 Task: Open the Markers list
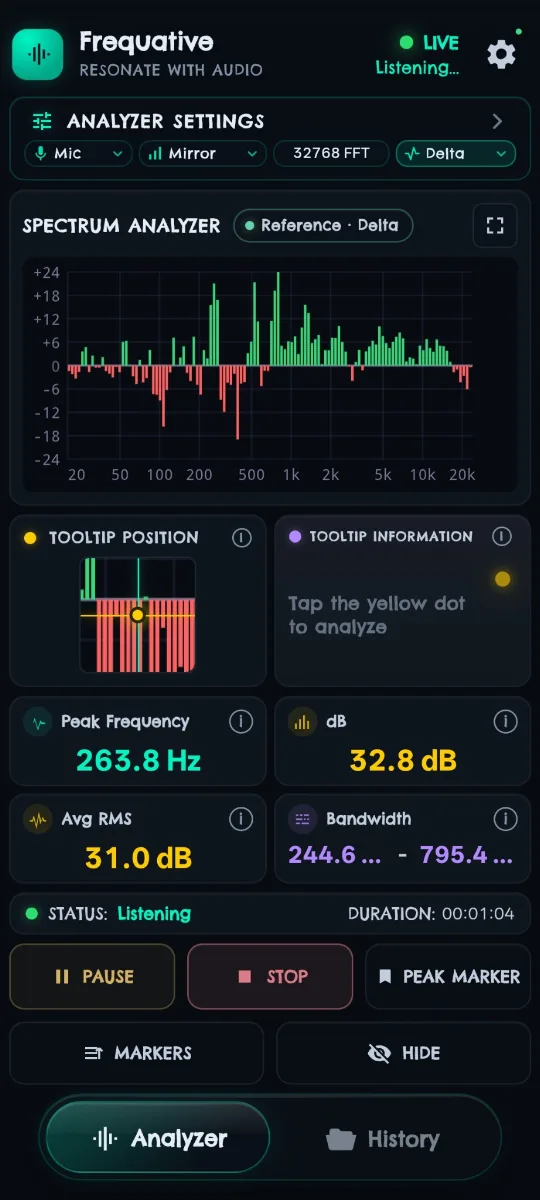point(137,1053)
